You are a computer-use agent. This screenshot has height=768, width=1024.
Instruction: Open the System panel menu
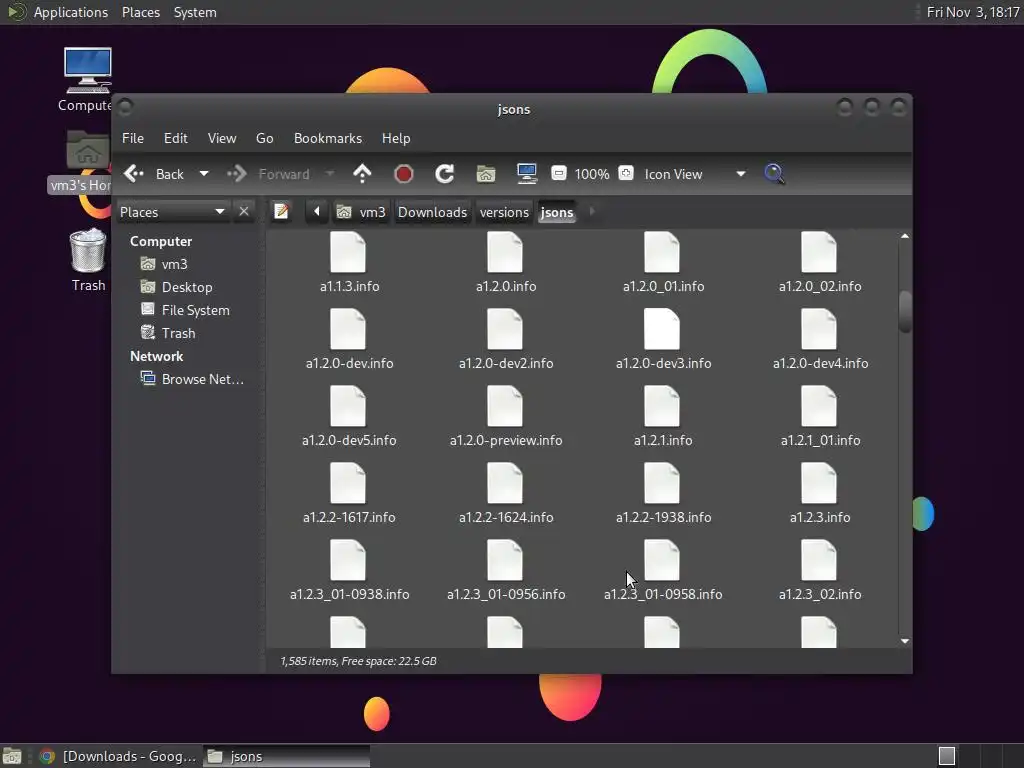tap(195, 12)
